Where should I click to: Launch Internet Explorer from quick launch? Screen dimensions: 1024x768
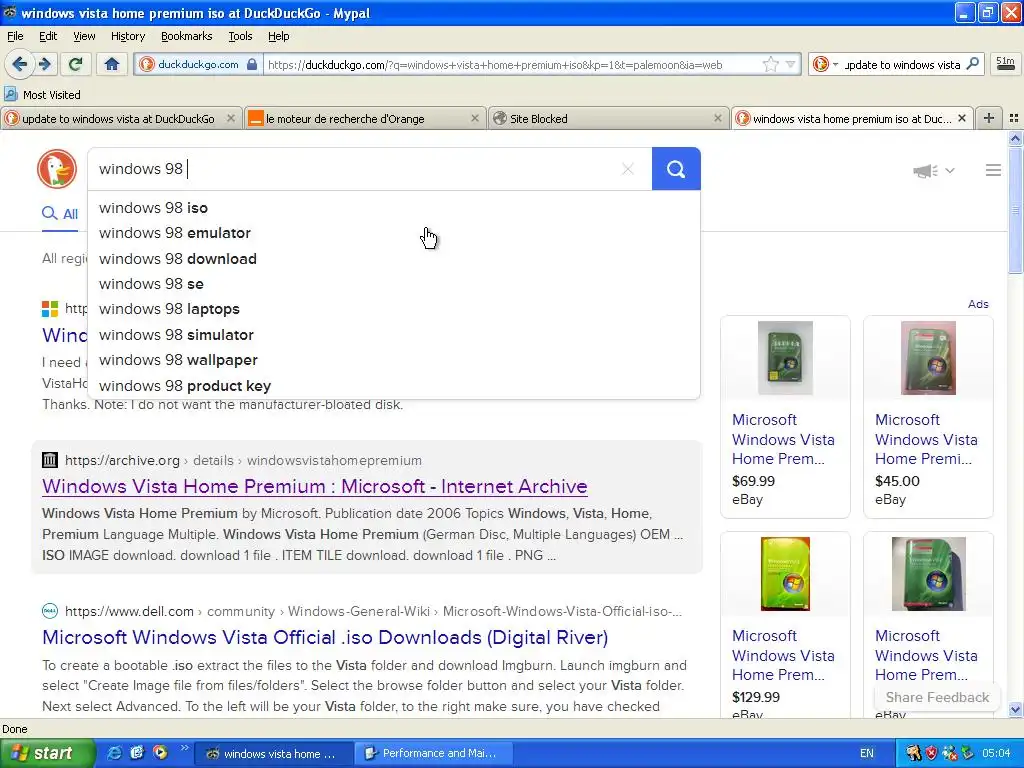(x=114, y=753)
